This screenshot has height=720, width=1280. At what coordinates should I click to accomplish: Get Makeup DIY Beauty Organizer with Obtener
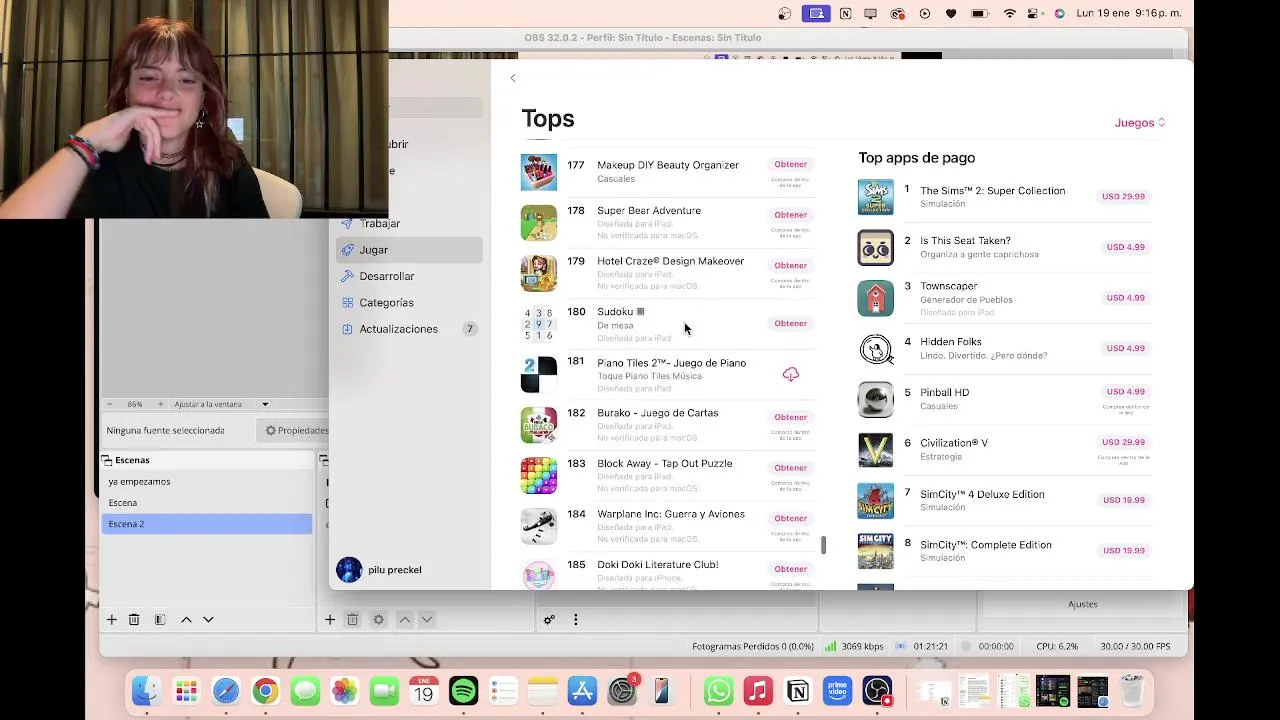pos(790,164)
